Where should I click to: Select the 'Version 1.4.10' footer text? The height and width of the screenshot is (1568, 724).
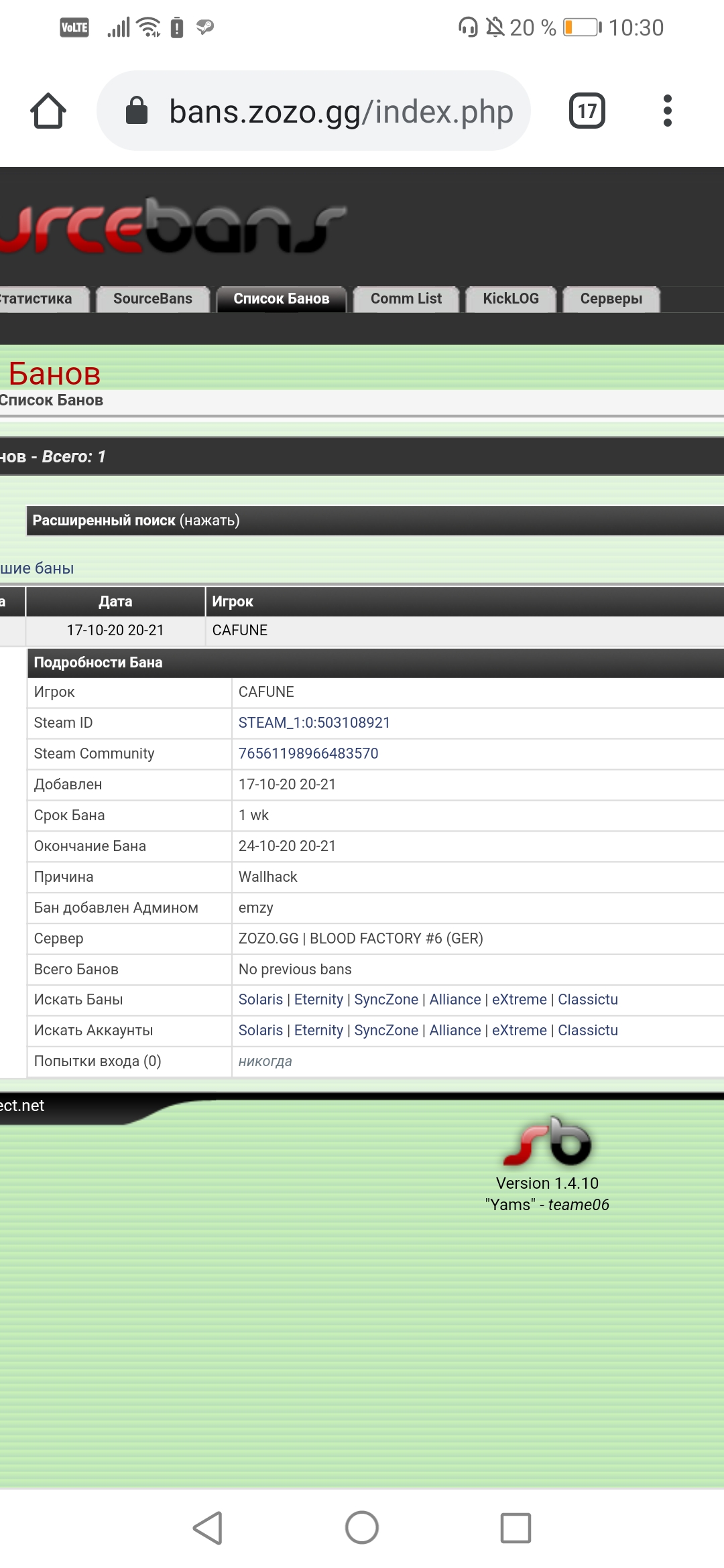547,1183
